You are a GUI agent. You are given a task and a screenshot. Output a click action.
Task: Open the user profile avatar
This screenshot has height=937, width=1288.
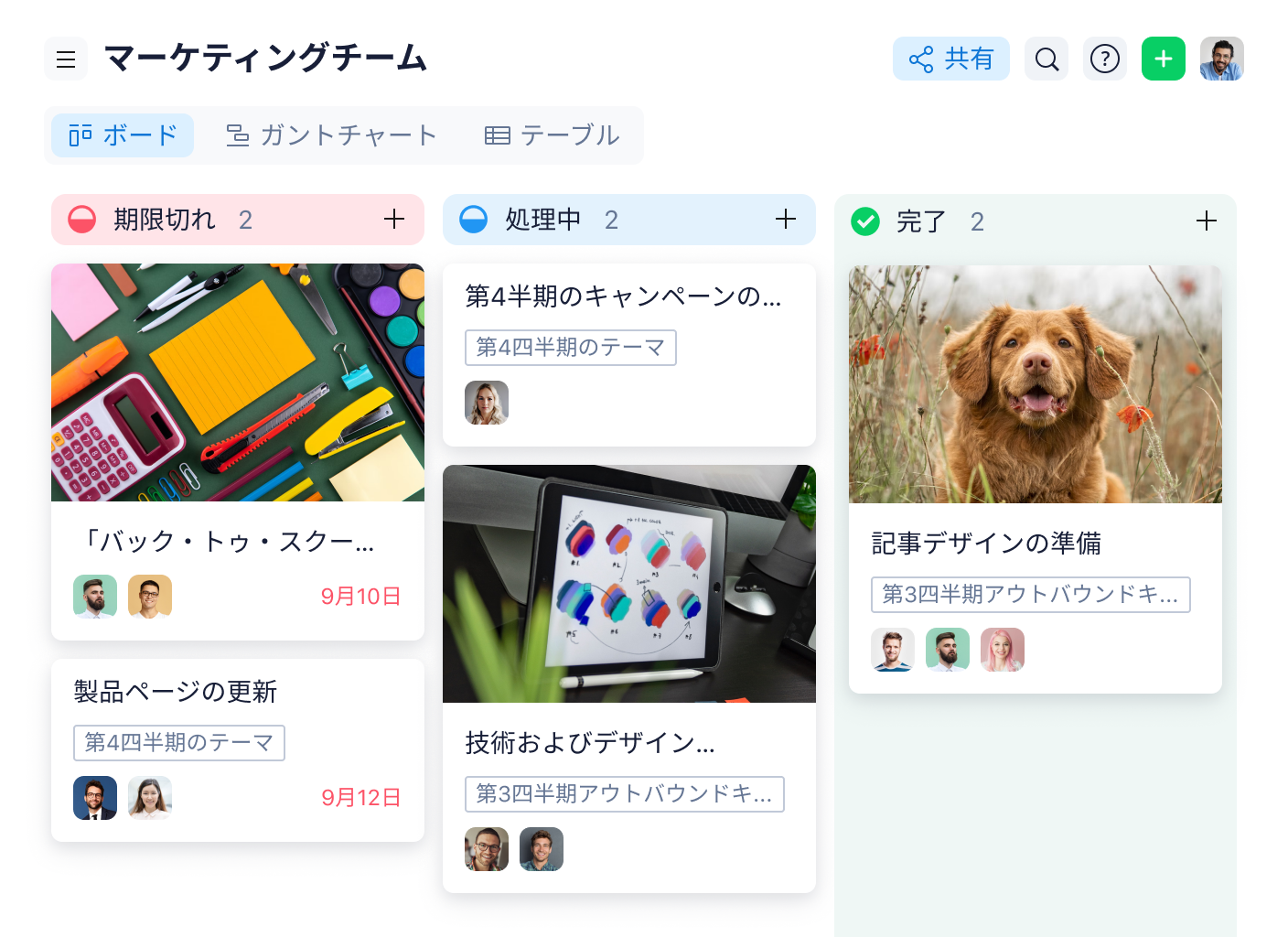[1222, 59]
